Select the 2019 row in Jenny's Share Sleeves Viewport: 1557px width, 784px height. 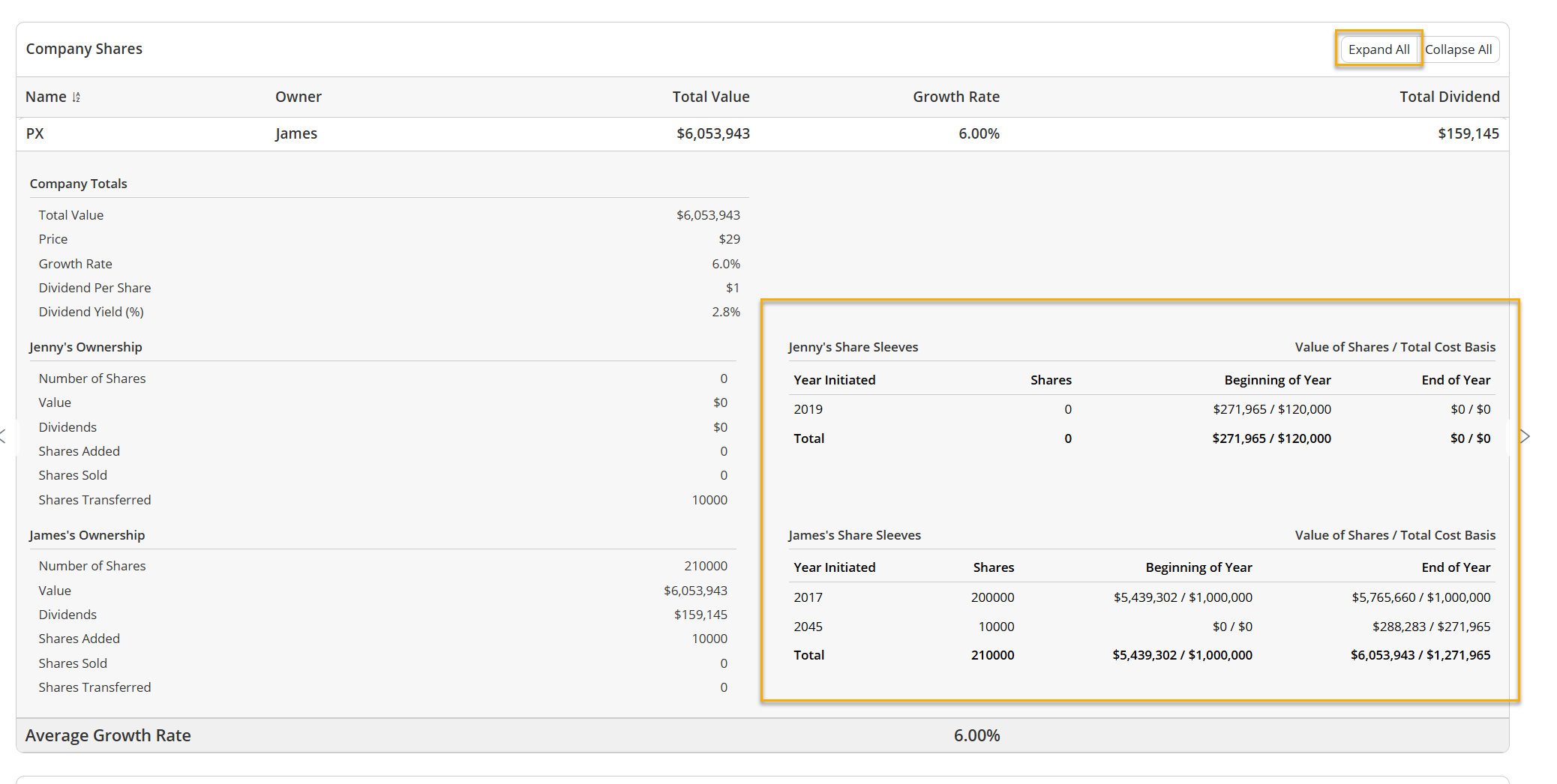coord(1141,409)
